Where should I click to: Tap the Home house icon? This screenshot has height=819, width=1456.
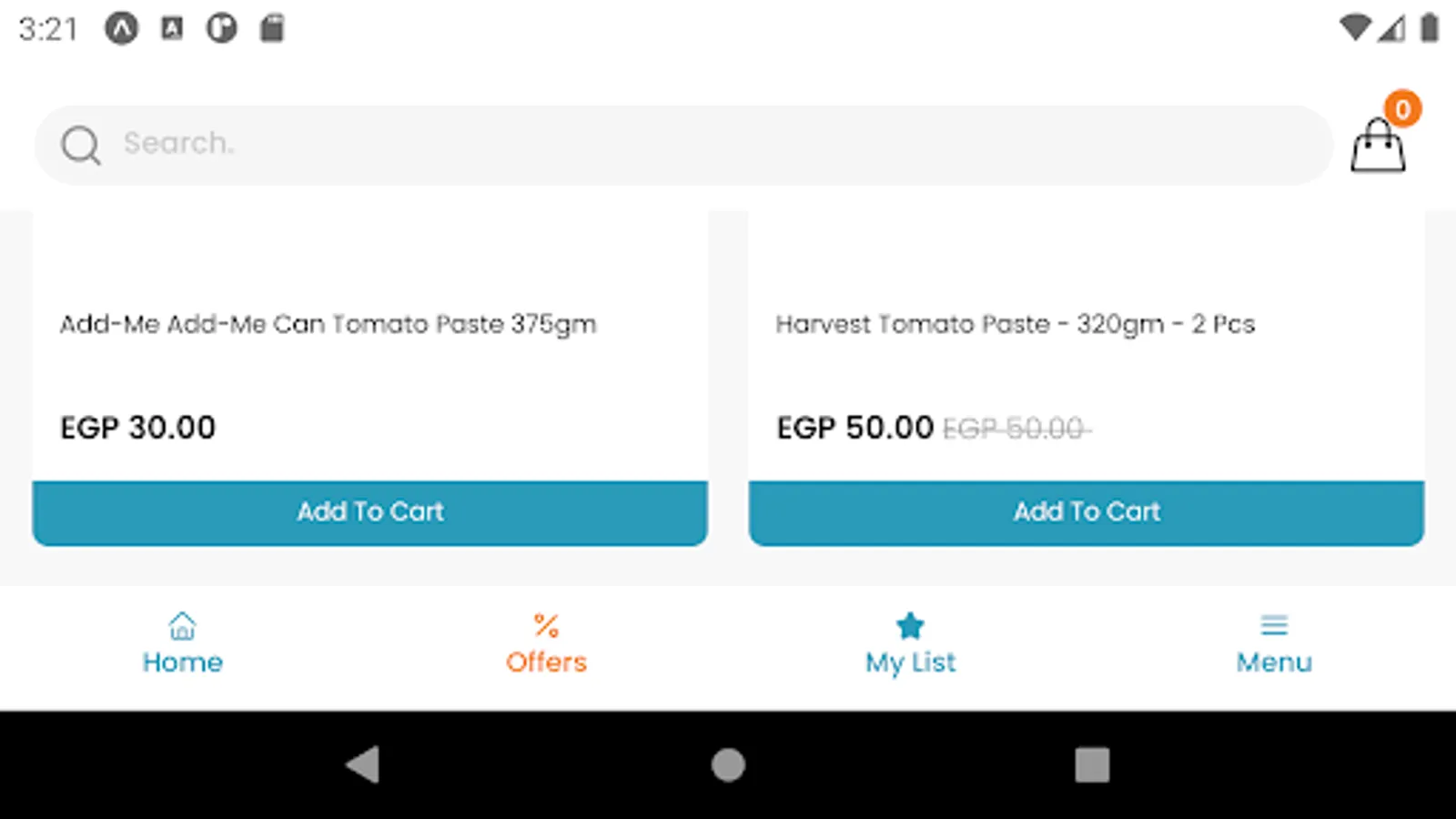pos(182,626)
